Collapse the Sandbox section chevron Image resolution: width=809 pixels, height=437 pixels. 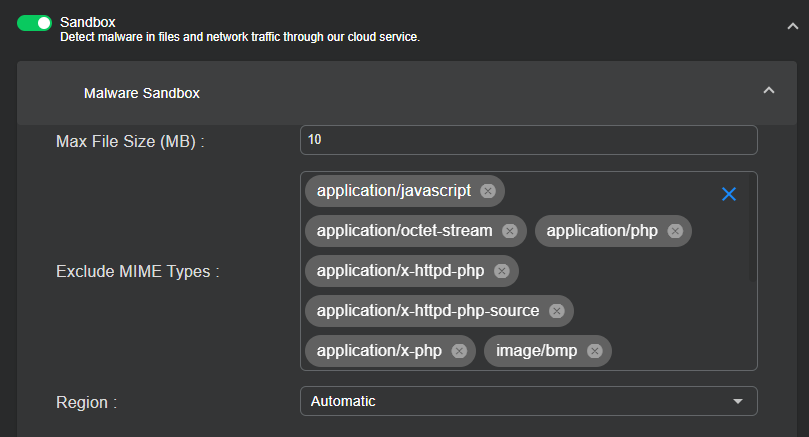791,27
